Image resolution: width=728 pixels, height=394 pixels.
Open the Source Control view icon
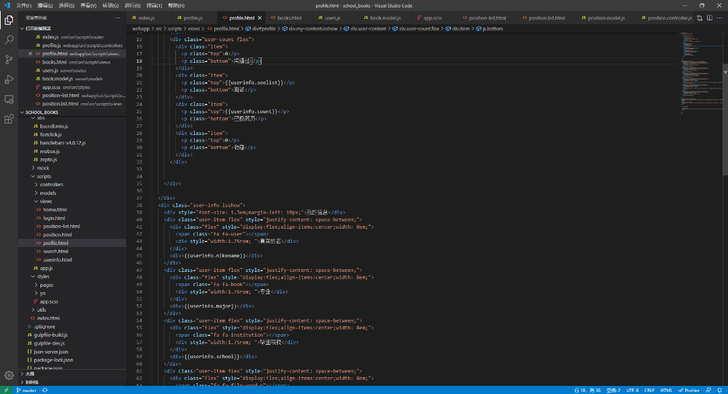click(x=9, y=60)
